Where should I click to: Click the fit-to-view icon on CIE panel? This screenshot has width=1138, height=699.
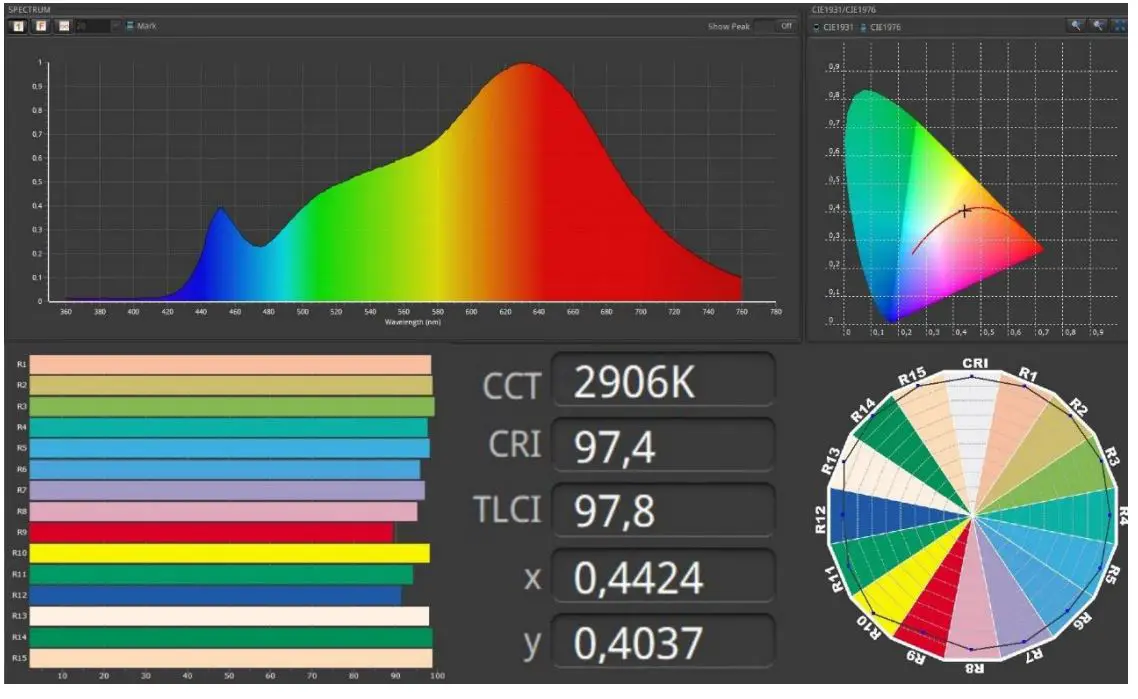click(1118, 26)
